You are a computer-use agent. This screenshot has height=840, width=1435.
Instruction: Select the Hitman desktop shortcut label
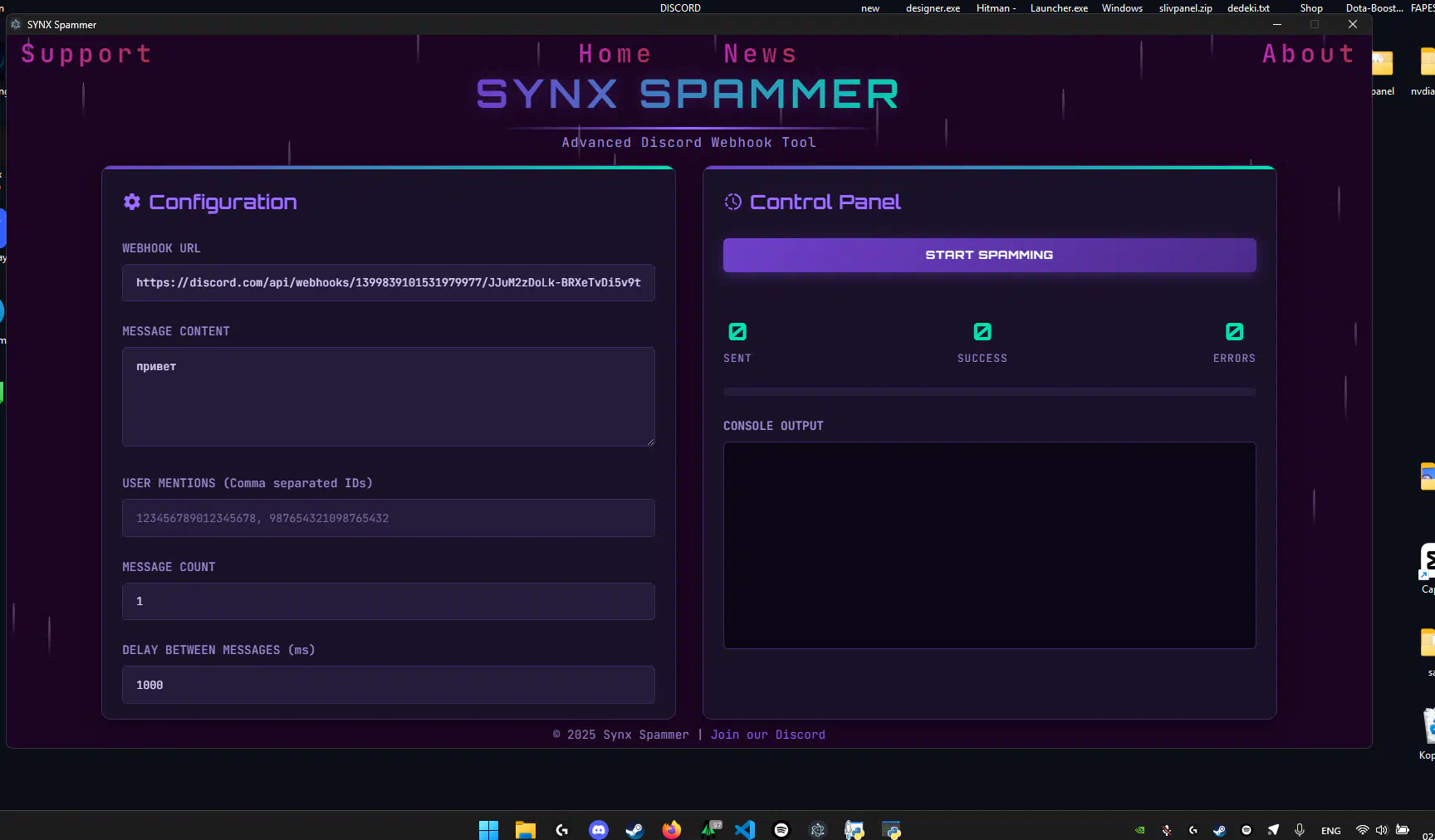[x=997, y=8]
